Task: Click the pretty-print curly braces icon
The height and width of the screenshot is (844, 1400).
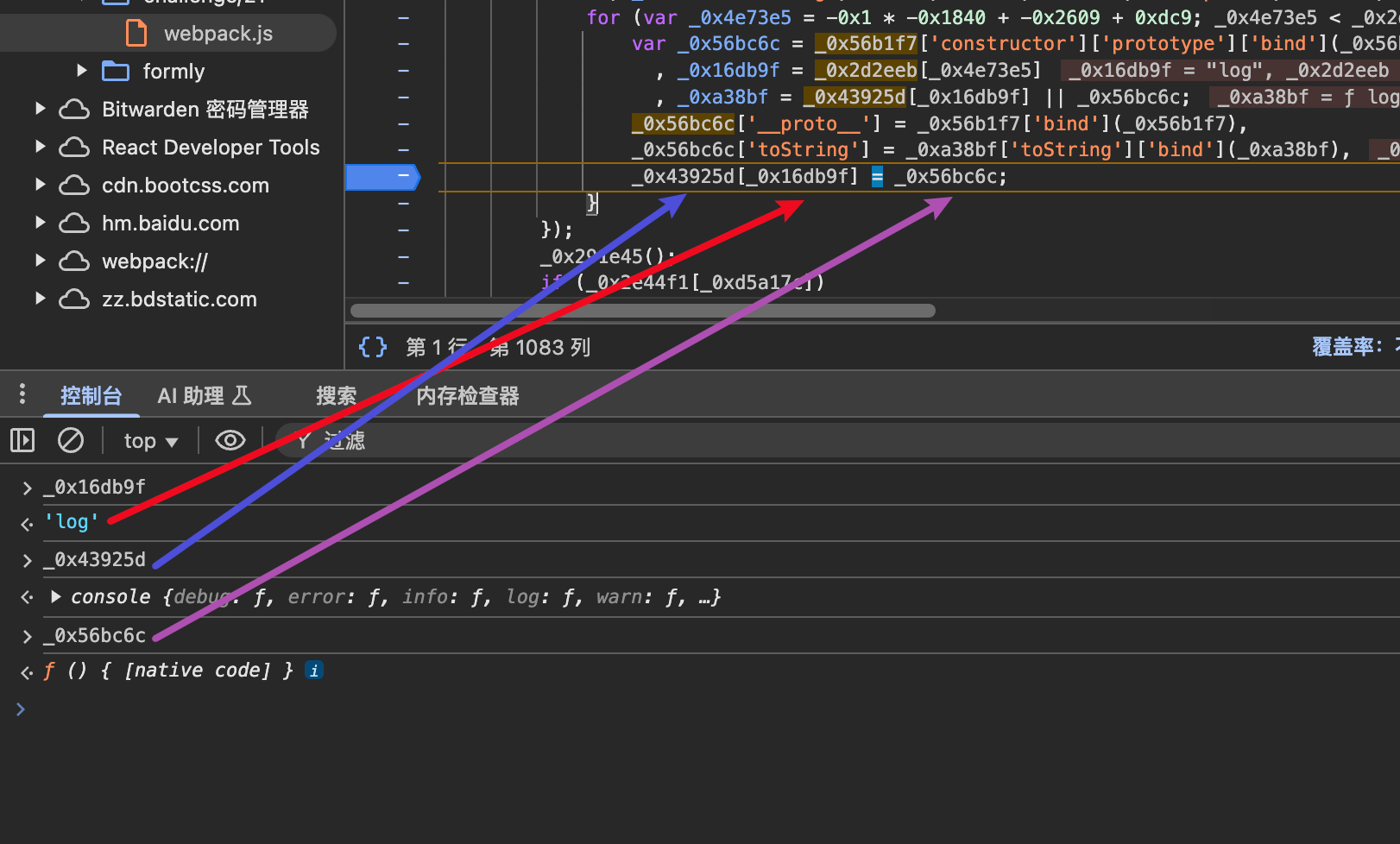Action: [x=373, y=347]
